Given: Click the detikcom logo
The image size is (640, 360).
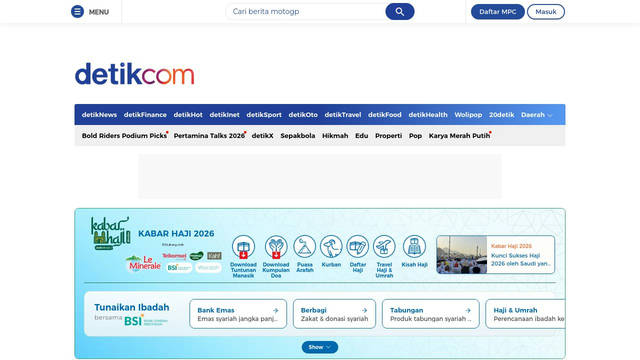Looking at the screenshot, I should pos(135,74).
